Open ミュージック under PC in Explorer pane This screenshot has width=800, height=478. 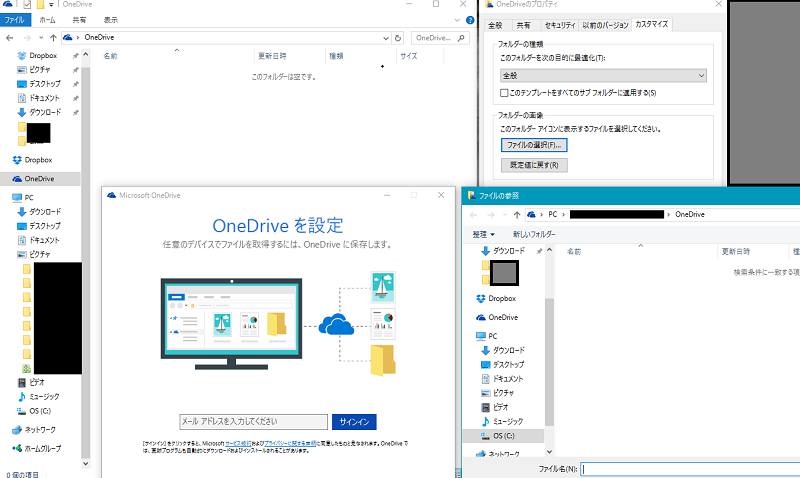pyautogui.click(x=44, y=396)
